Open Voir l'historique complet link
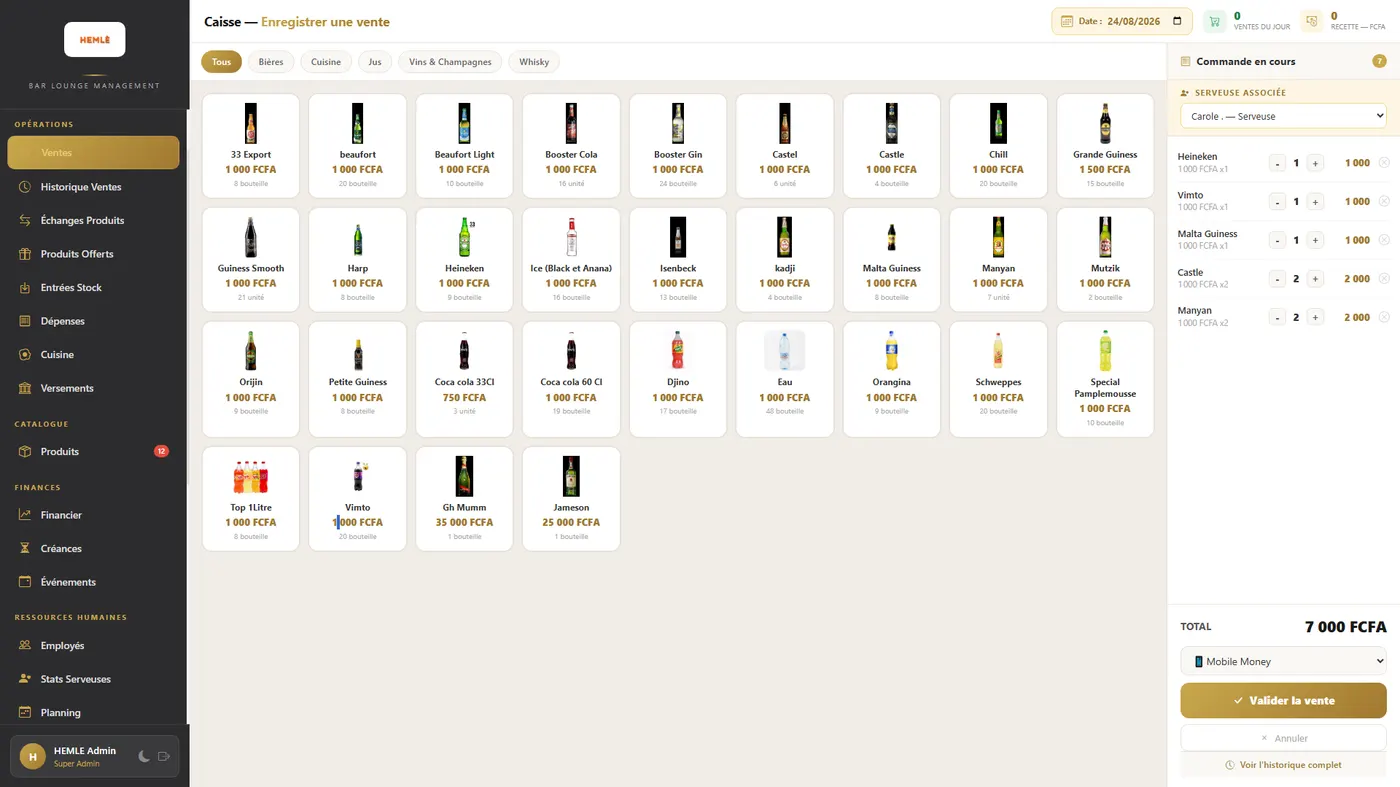The width and height of the screenshot is (1400, 787). click(x=1283, y=765)
